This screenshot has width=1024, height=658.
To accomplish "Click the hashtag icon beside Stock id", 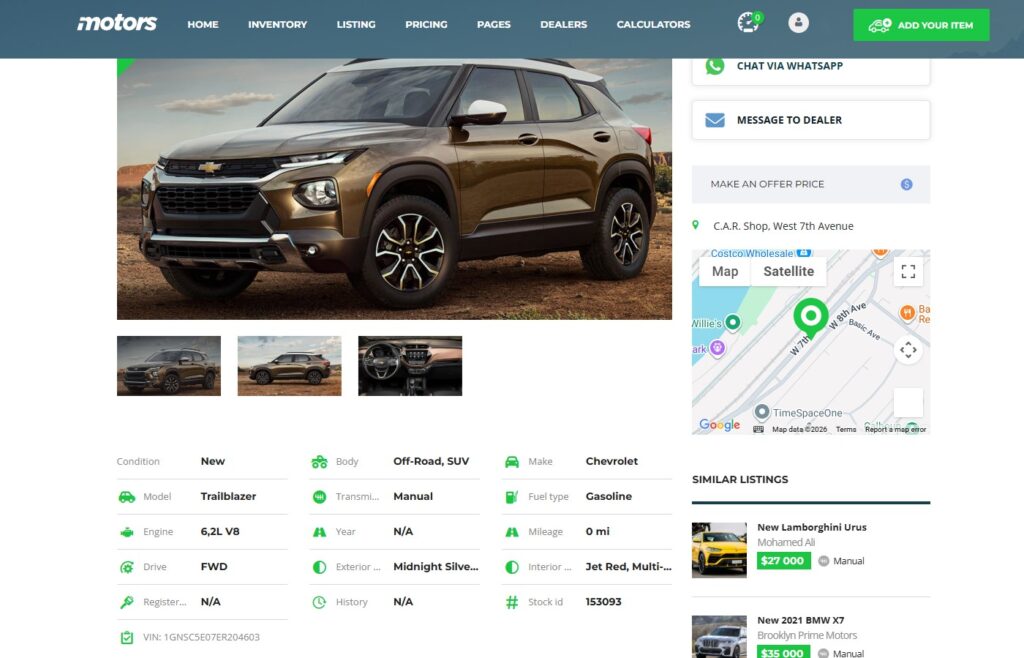I will [510, 601].
